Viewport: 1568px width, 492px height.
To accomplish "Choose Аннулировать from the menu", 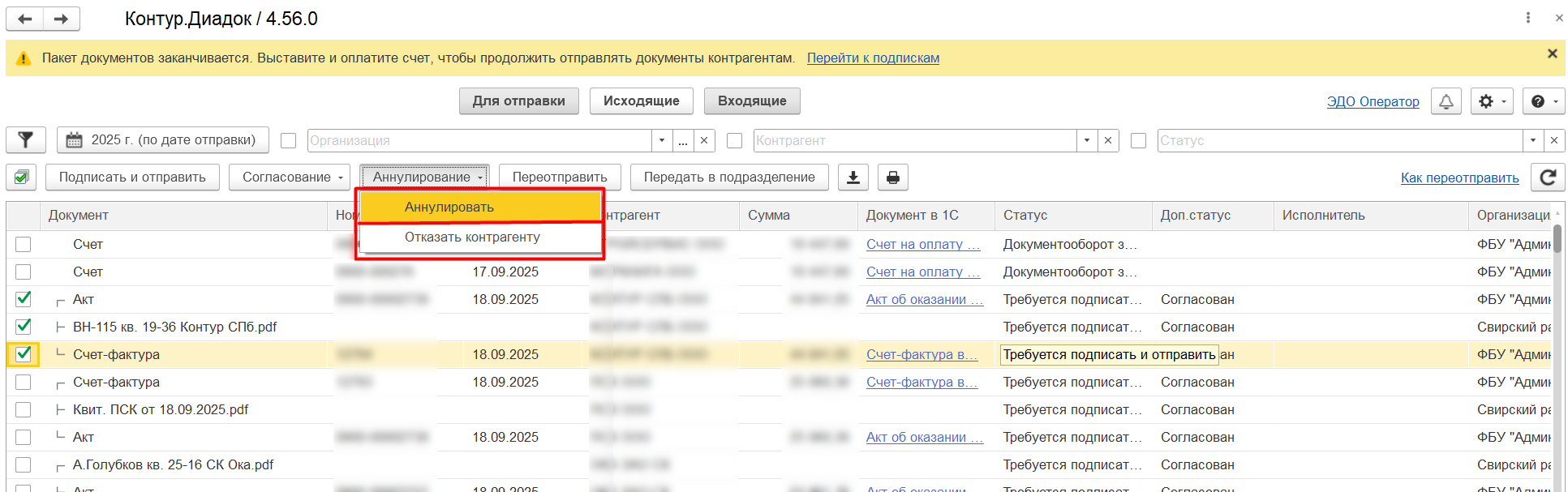I will click(x=449, y=207).
